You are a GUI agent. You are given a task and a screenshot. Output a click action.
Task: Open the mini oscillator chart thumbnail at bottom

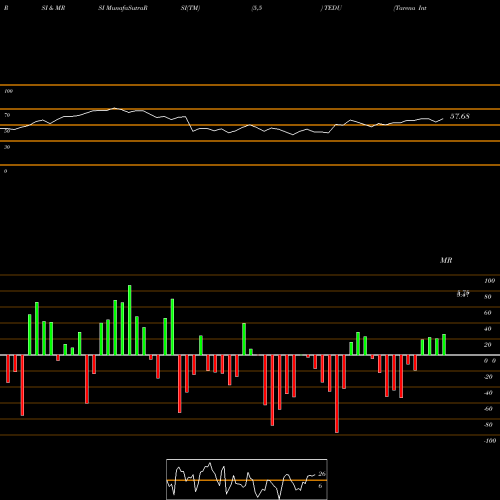click(247, 479)
